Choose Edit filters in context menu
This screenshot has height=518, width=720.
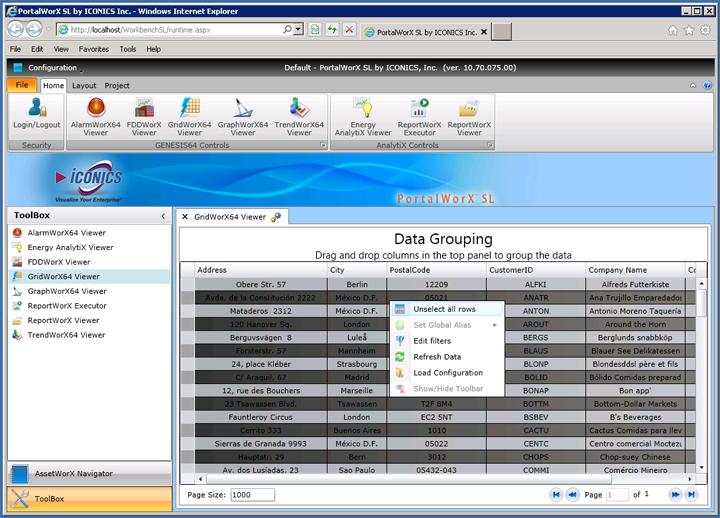(447, 341)
